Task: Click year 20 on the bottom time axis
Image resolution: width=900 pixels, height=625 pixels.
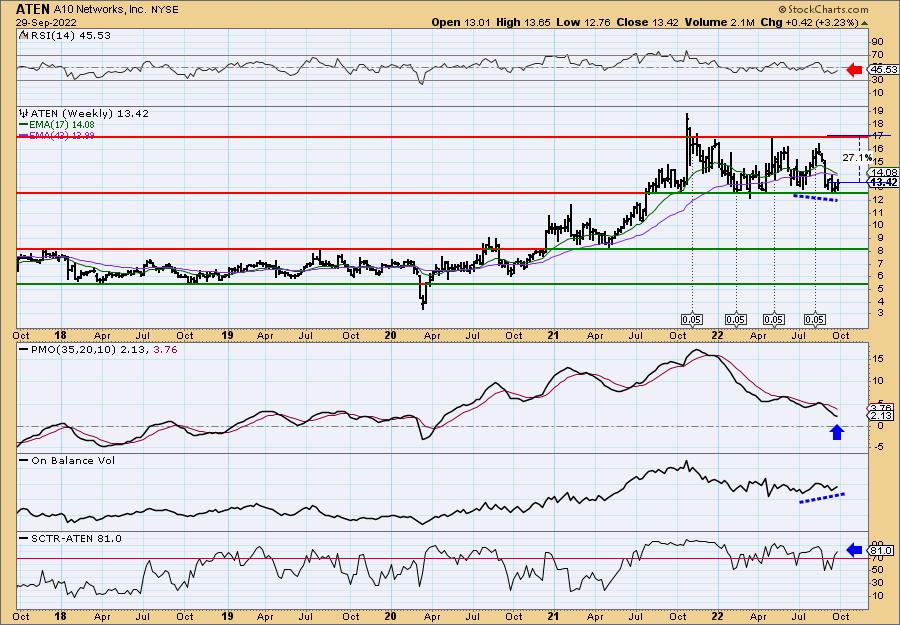Action: click(x=390, y=617)
